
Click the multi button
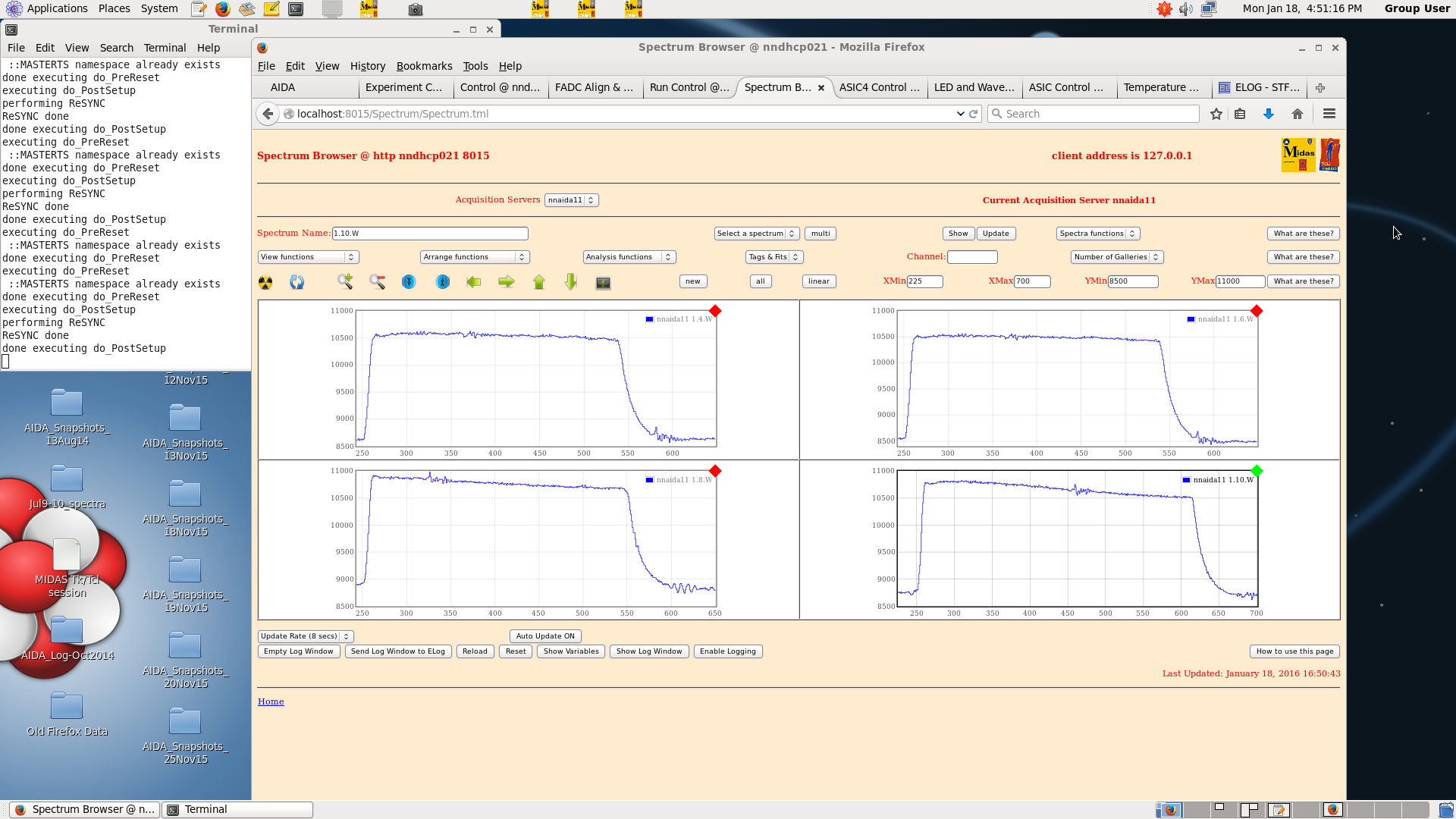[821, 234]
